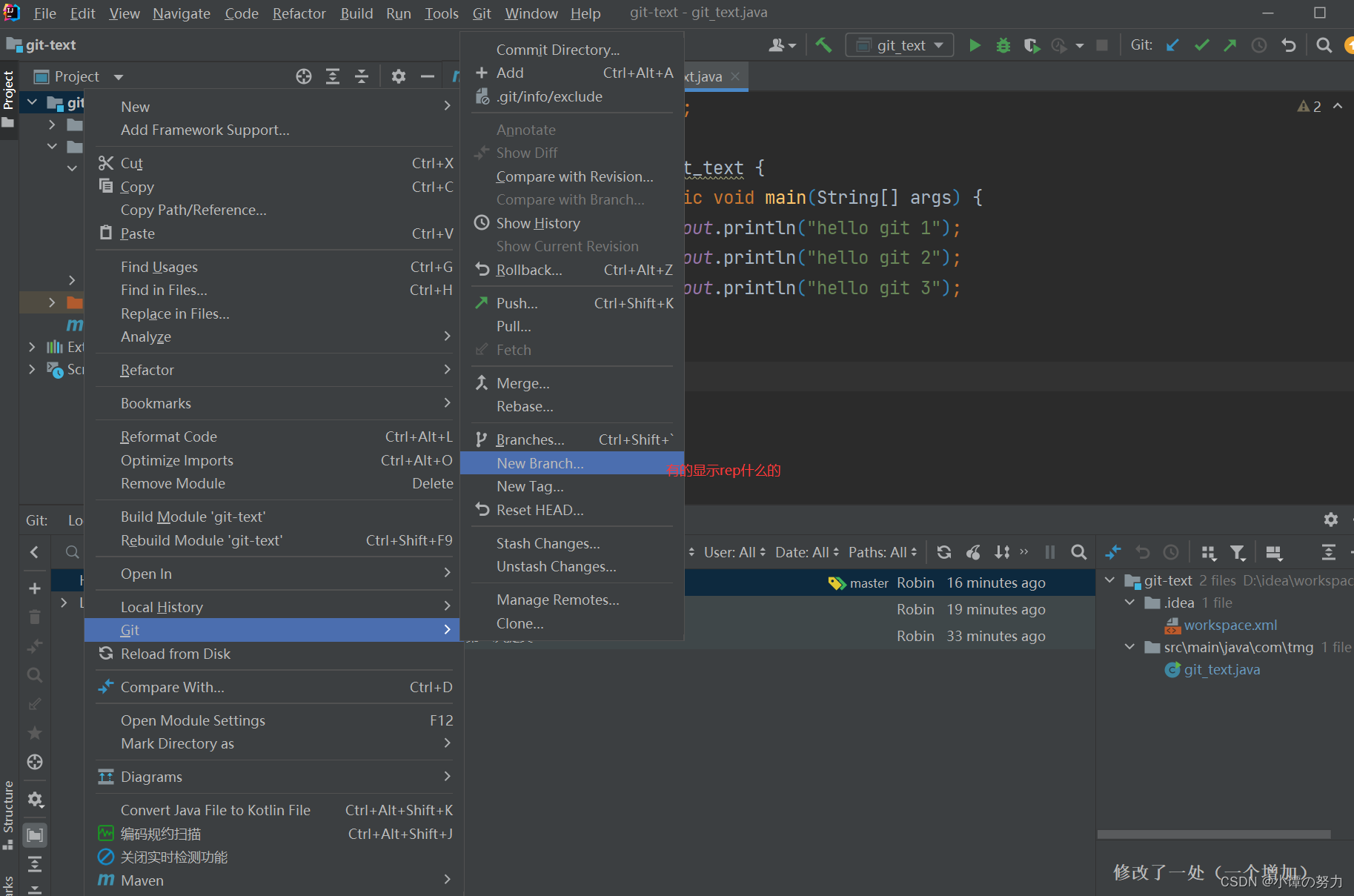Start debugging with the bug icon

(x=1003, y=45)
